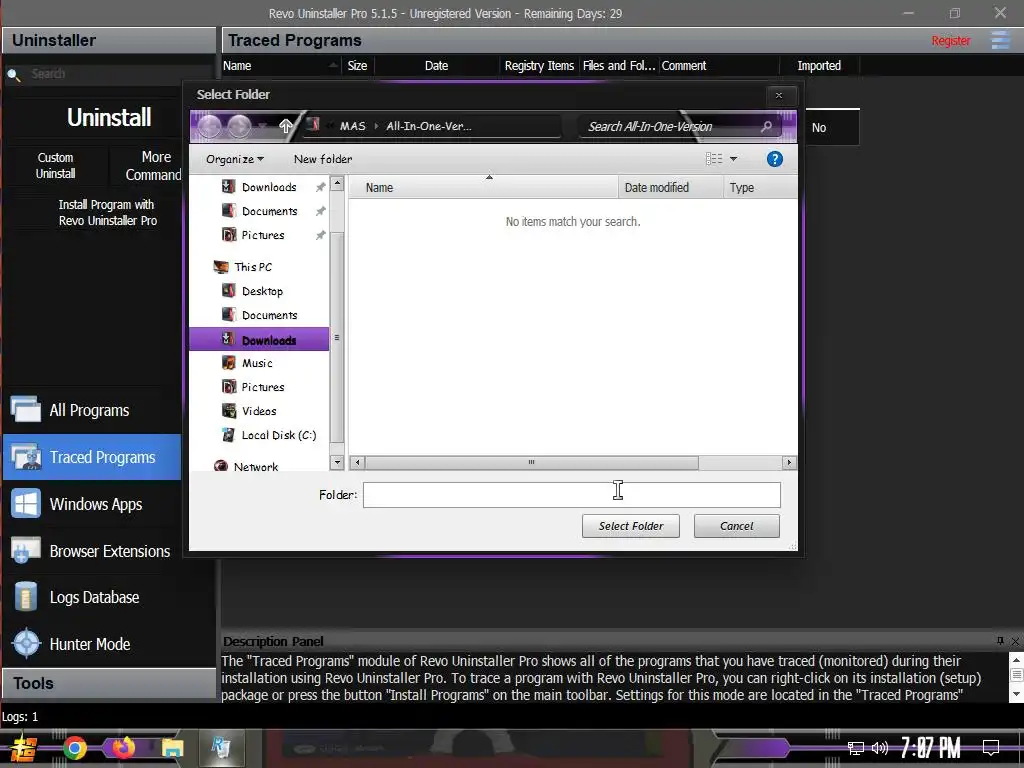The width and height of the screenshot is (1024, 768).
Task: Click the Custom Uninstall command
Action: 56,165
